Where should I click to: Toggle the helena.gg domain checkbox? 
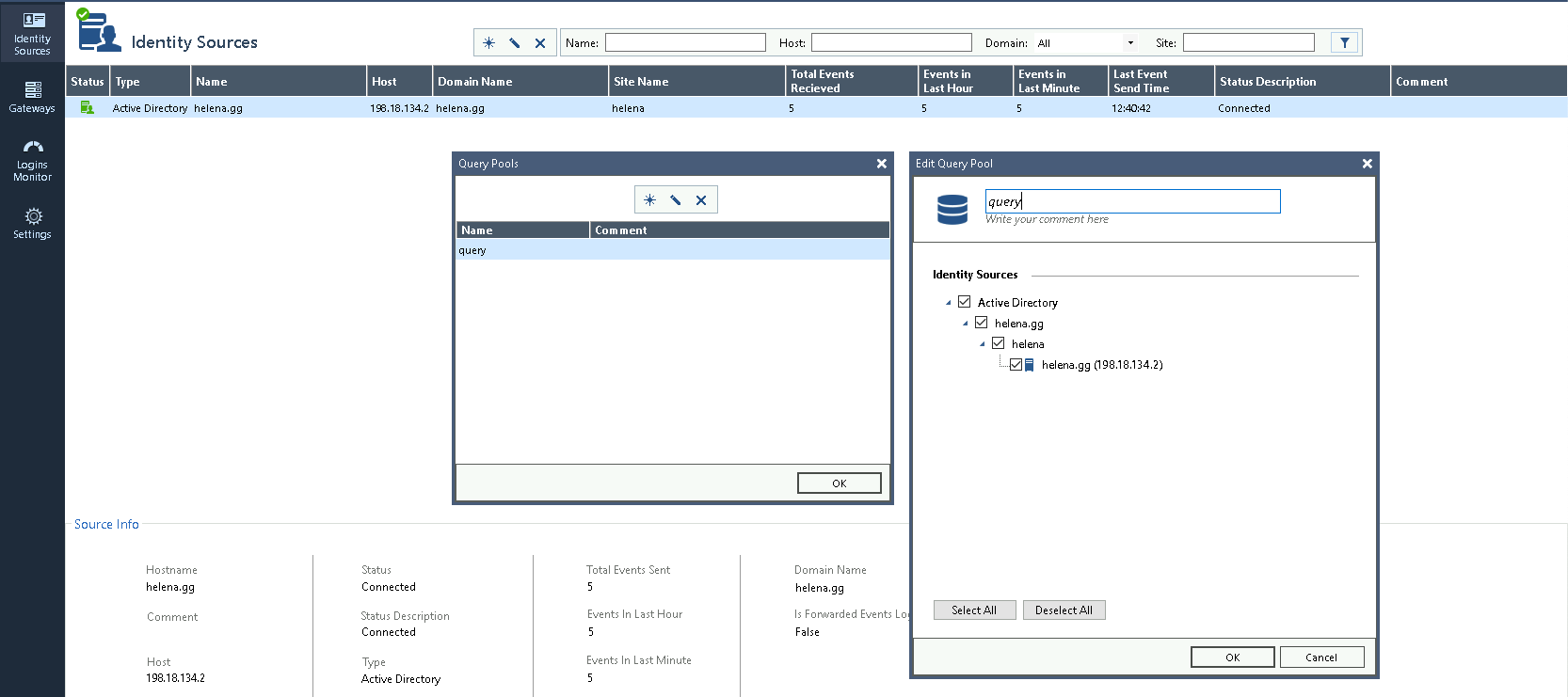(981, 323)
